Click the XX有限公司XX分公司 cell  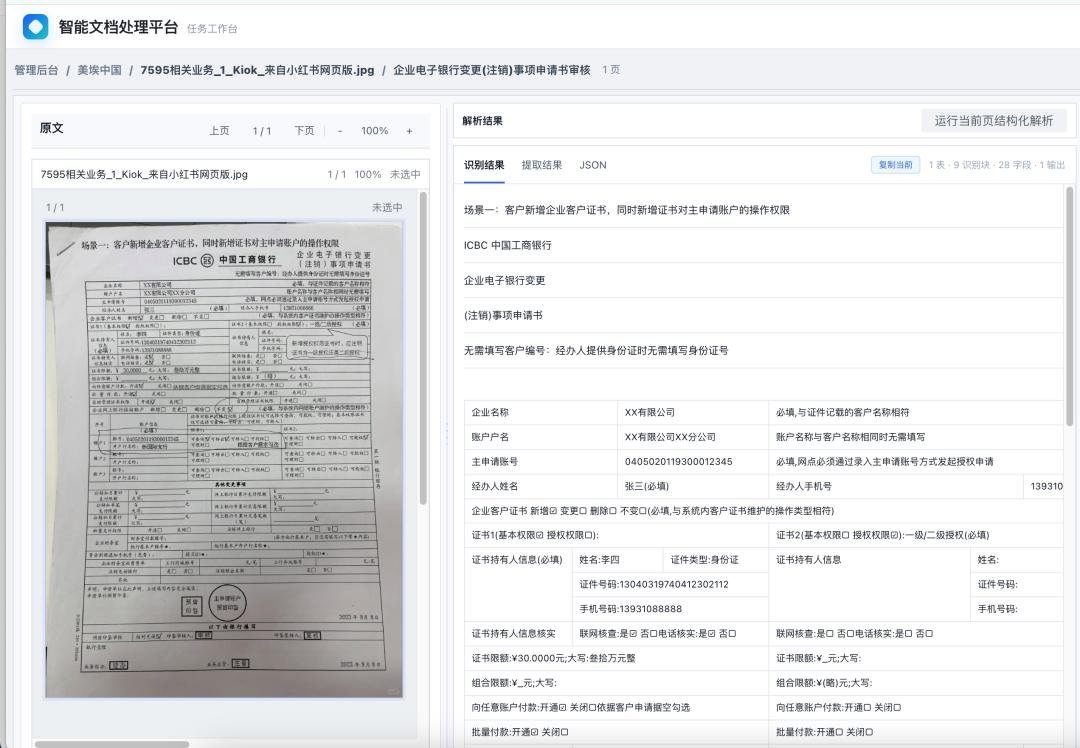tap(693, 437)
